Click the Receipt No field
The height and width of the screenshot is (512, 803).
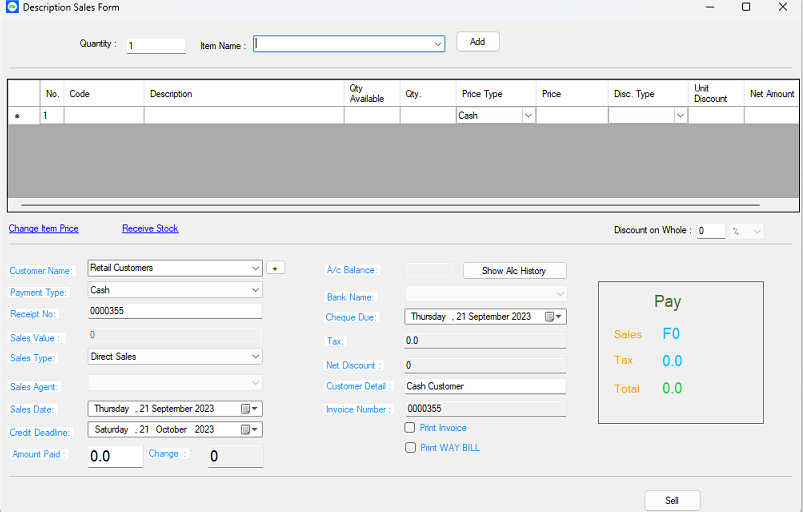pyautogui.click(x=175, y=311)
